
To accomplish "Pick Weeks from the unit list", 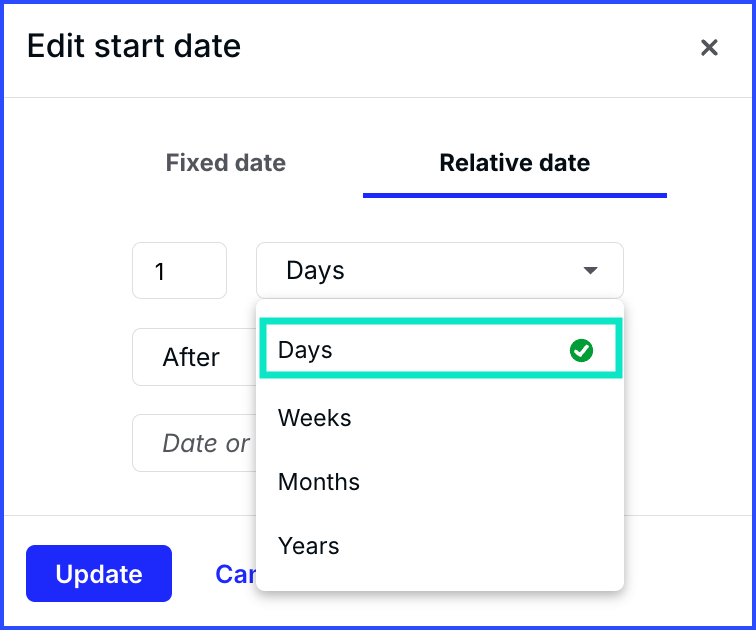I will [x=441, y=418].
